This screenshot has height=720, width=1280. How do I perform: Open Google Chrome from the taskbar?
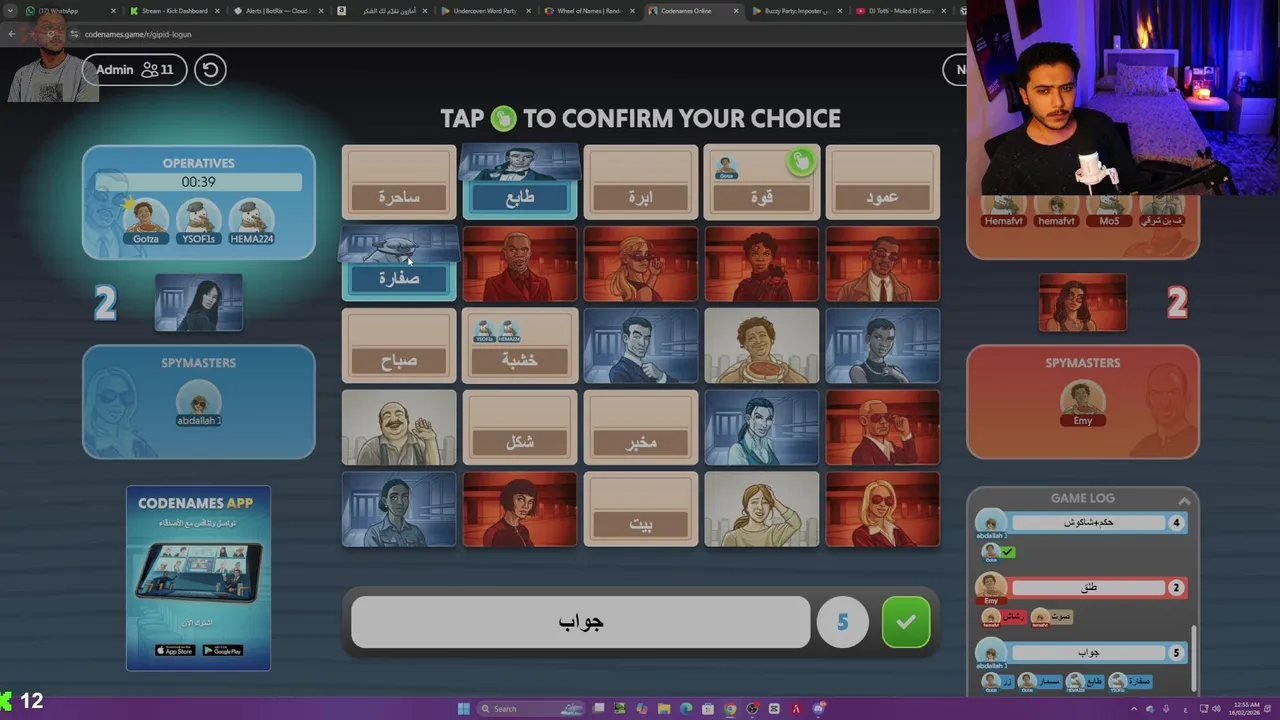[730, 709]
